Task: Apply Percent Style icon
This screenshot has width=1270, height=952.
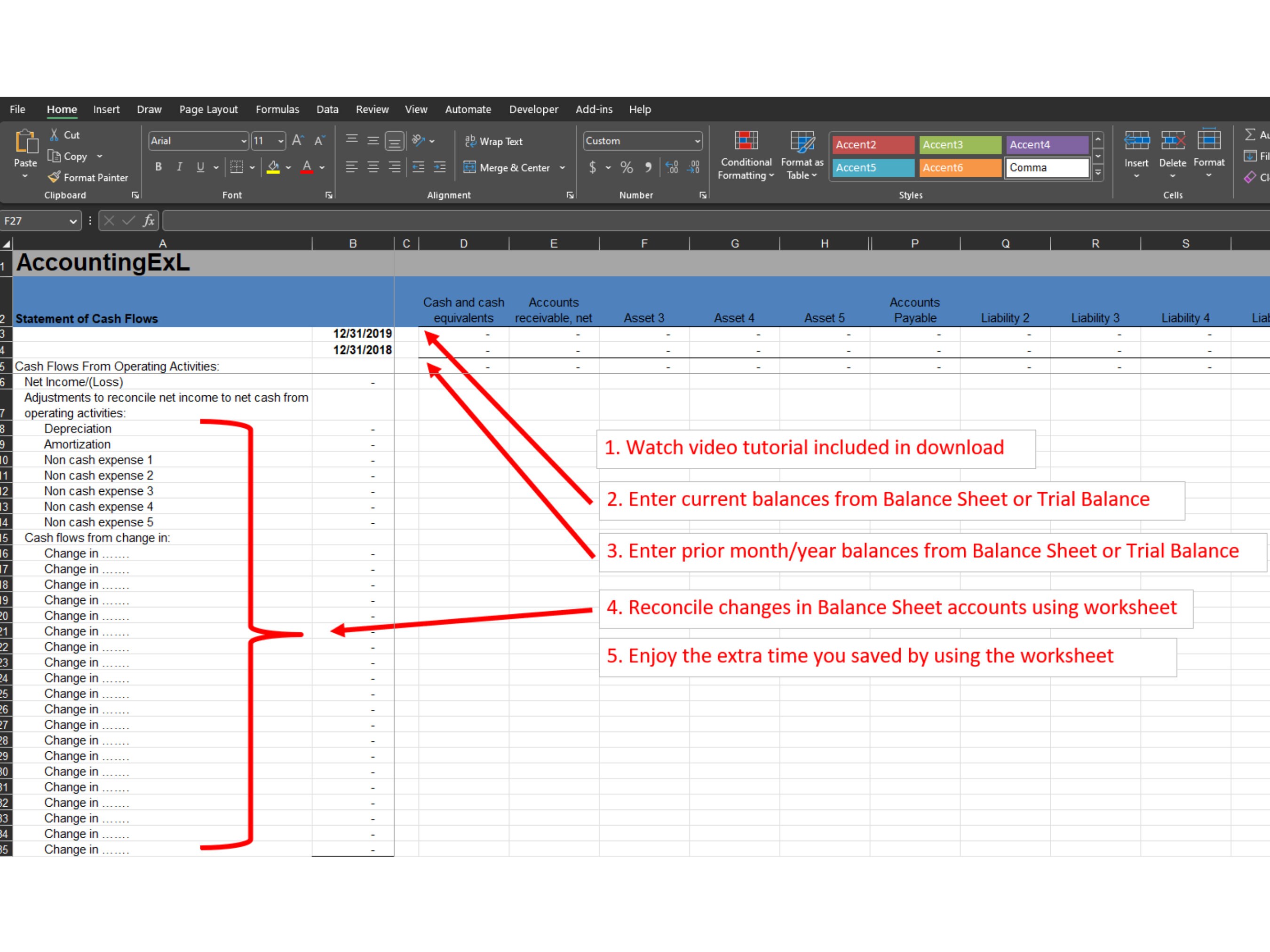Action: coord(627,167)
